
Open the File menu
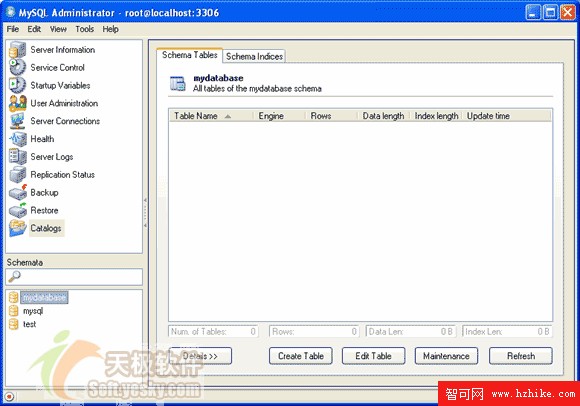(x=13, y=29)
